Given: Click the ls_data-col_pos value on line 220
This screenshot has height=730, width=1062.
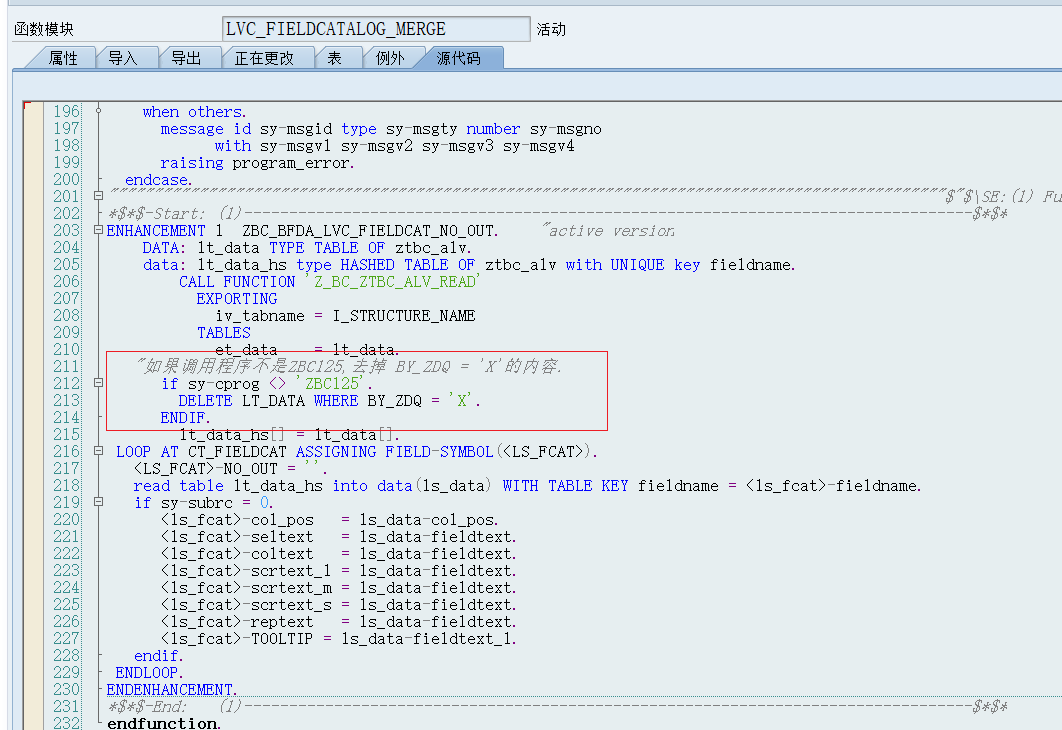Looking at the screenshot, I should pyautogui.click(x=429, y=520).
